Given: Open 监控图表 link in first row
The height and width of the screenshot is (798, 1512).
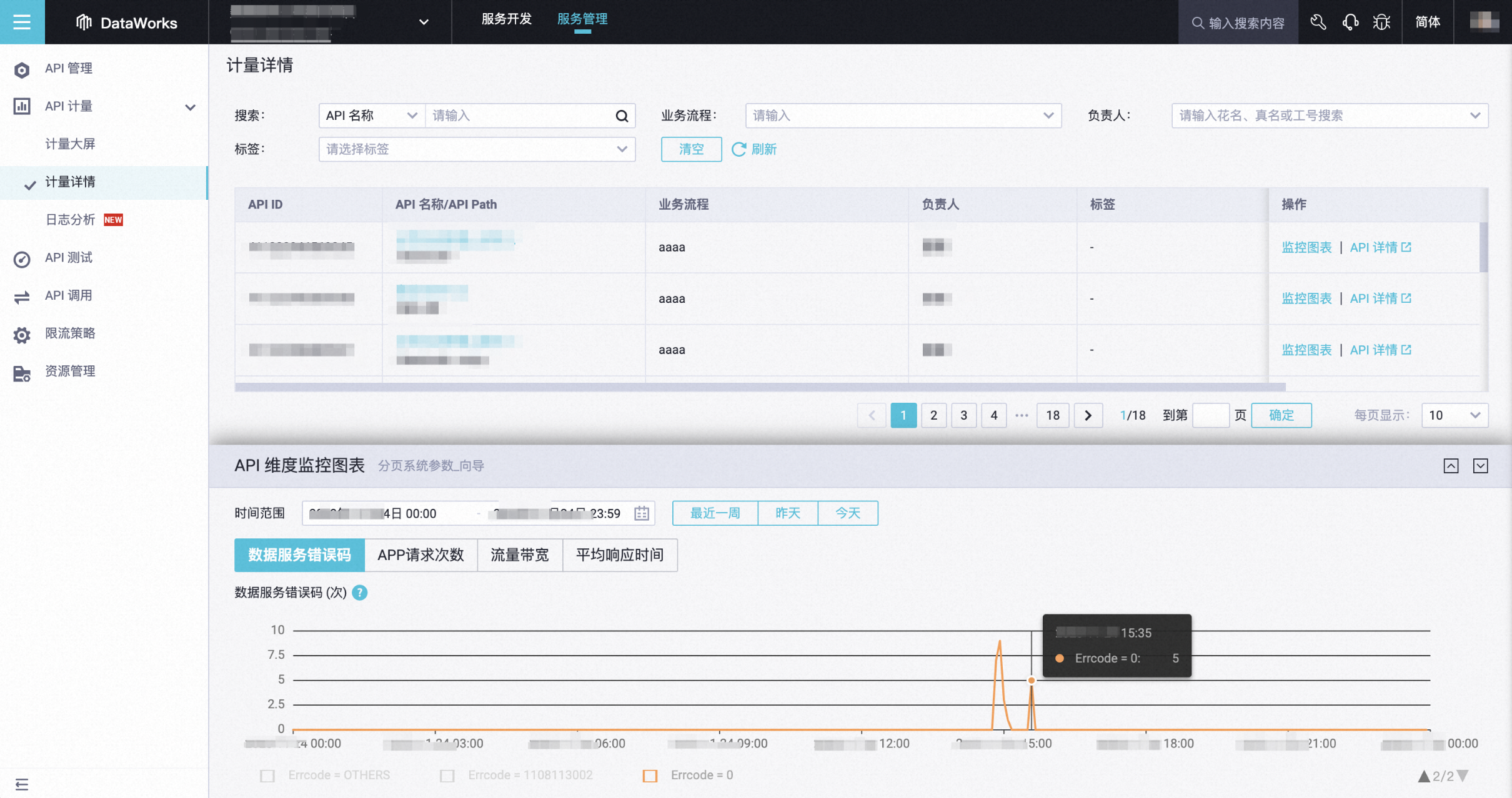Looking at the screenshot, I should (x=1306, y=247).
